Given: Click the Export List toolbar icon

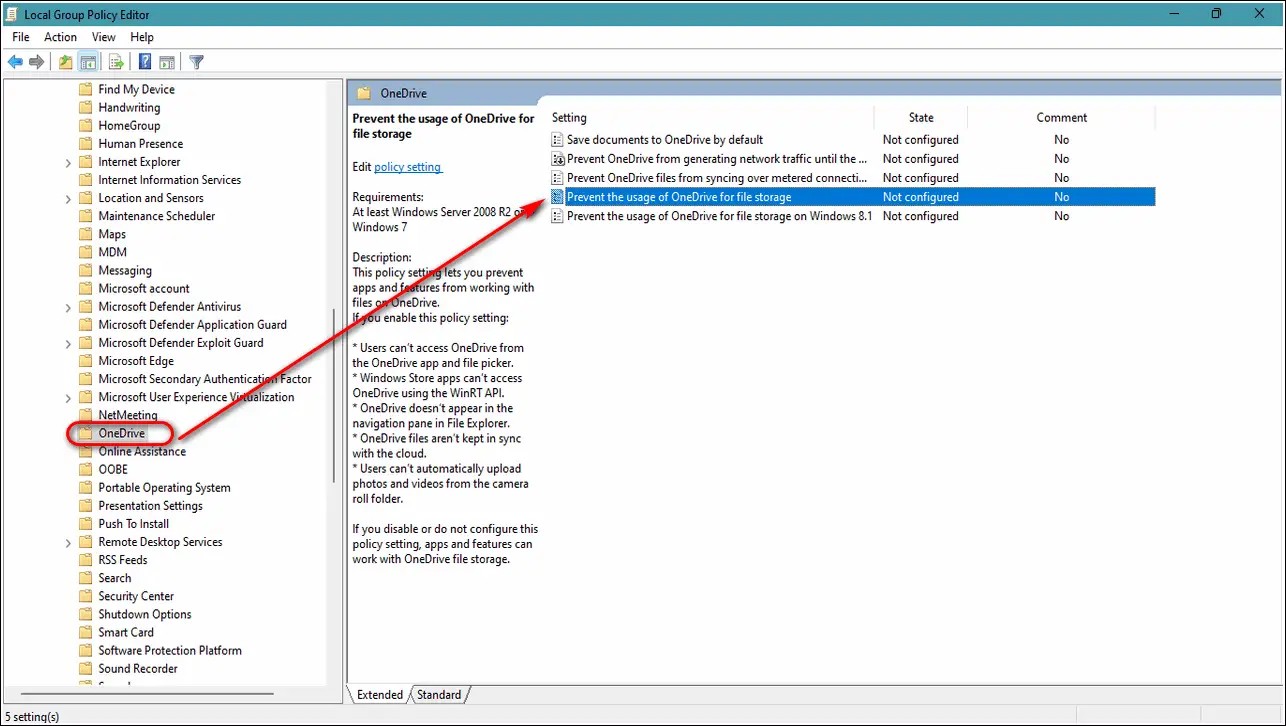Looking at the screenshot, I should click(x=116, y=62).
